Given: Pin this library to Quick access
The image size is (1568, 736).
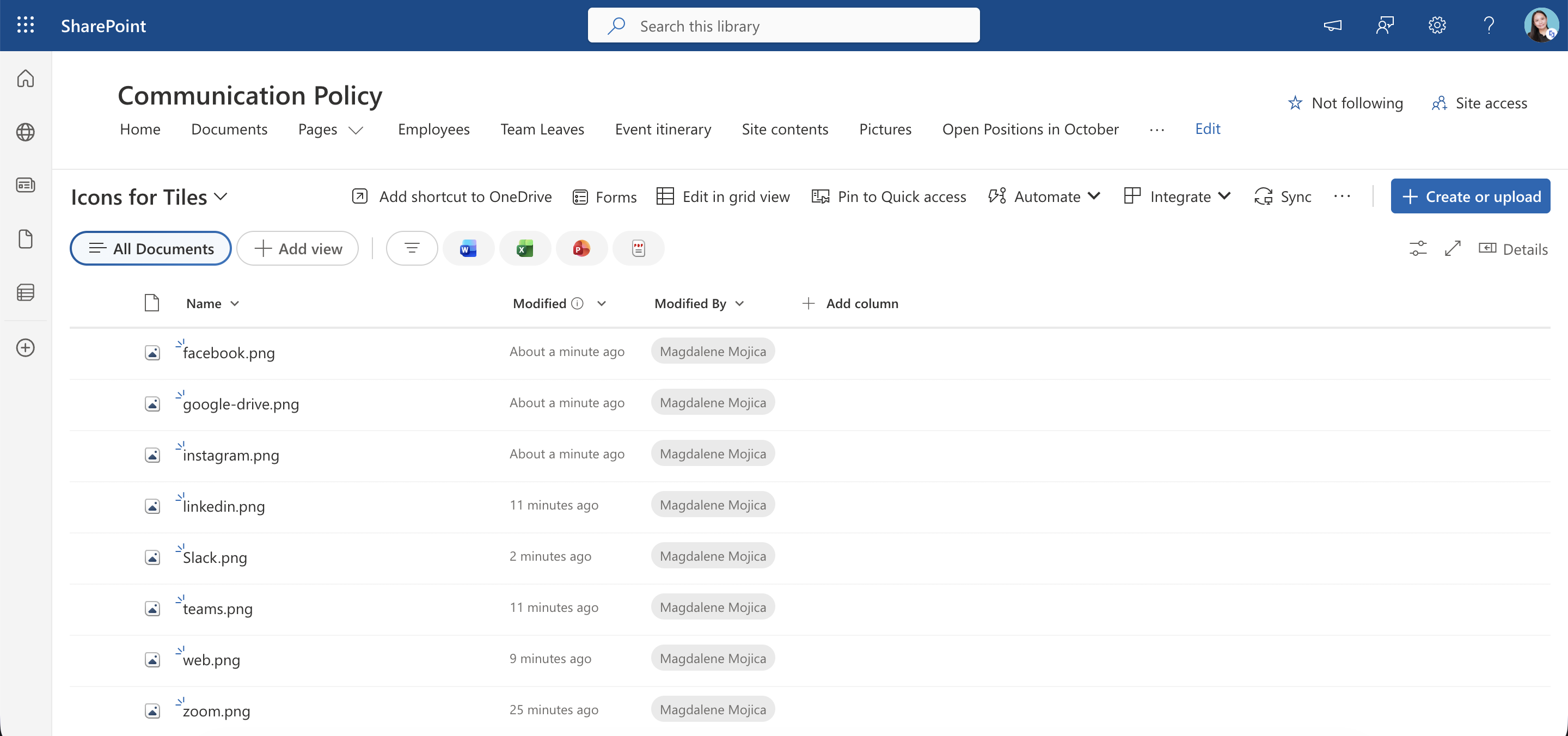Looking at the screenshot, I should 889,197.
